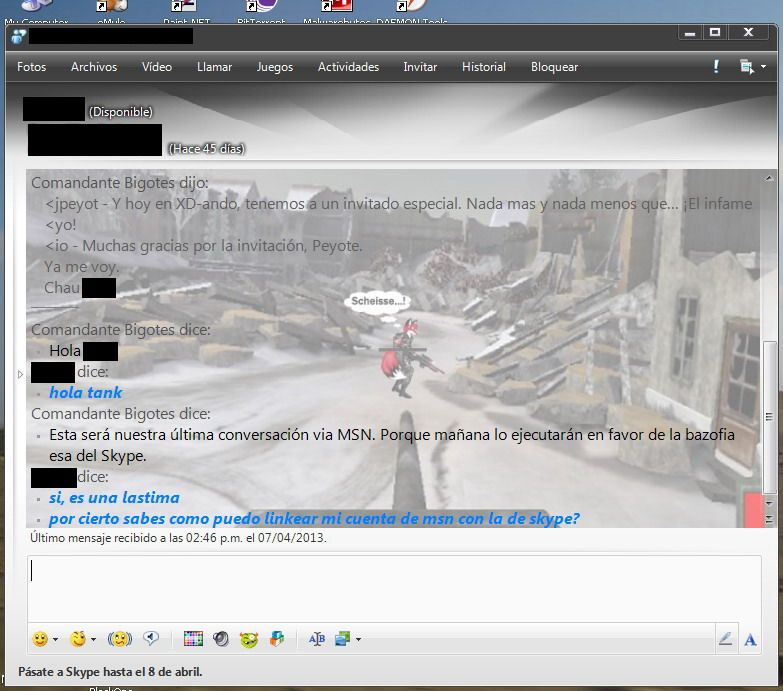Click the 'si, es una lastima' message
The width and height of the screenshot is (783, 691).
click(114, 497)
